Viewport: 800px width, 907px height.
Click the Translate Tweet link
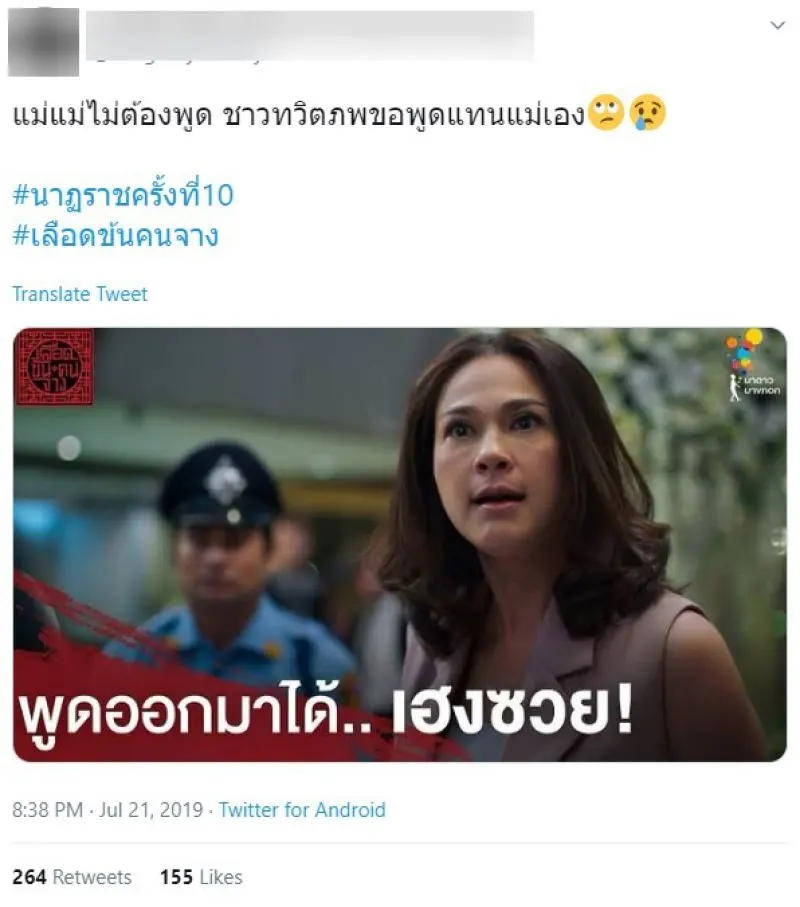pos(80,294)
